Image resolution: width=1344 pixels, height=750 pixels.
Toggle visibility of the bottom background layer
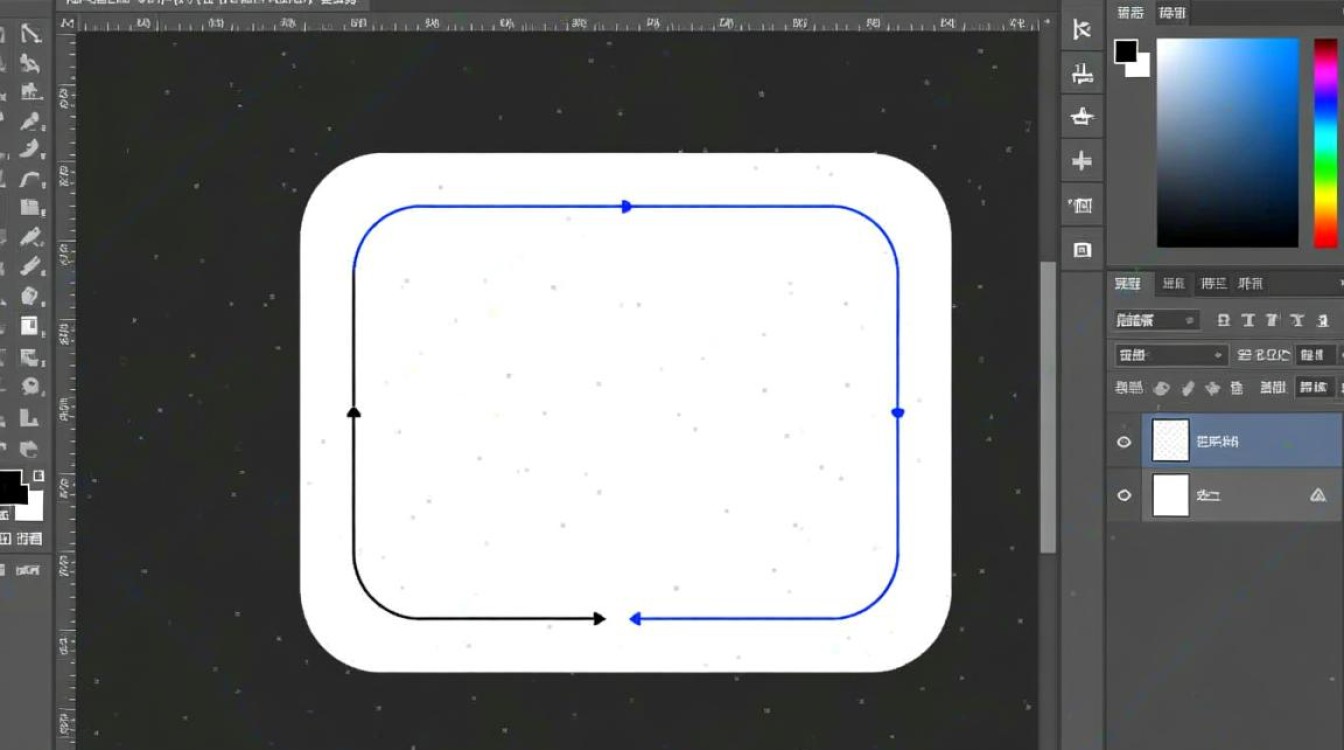pos(1124,494)
